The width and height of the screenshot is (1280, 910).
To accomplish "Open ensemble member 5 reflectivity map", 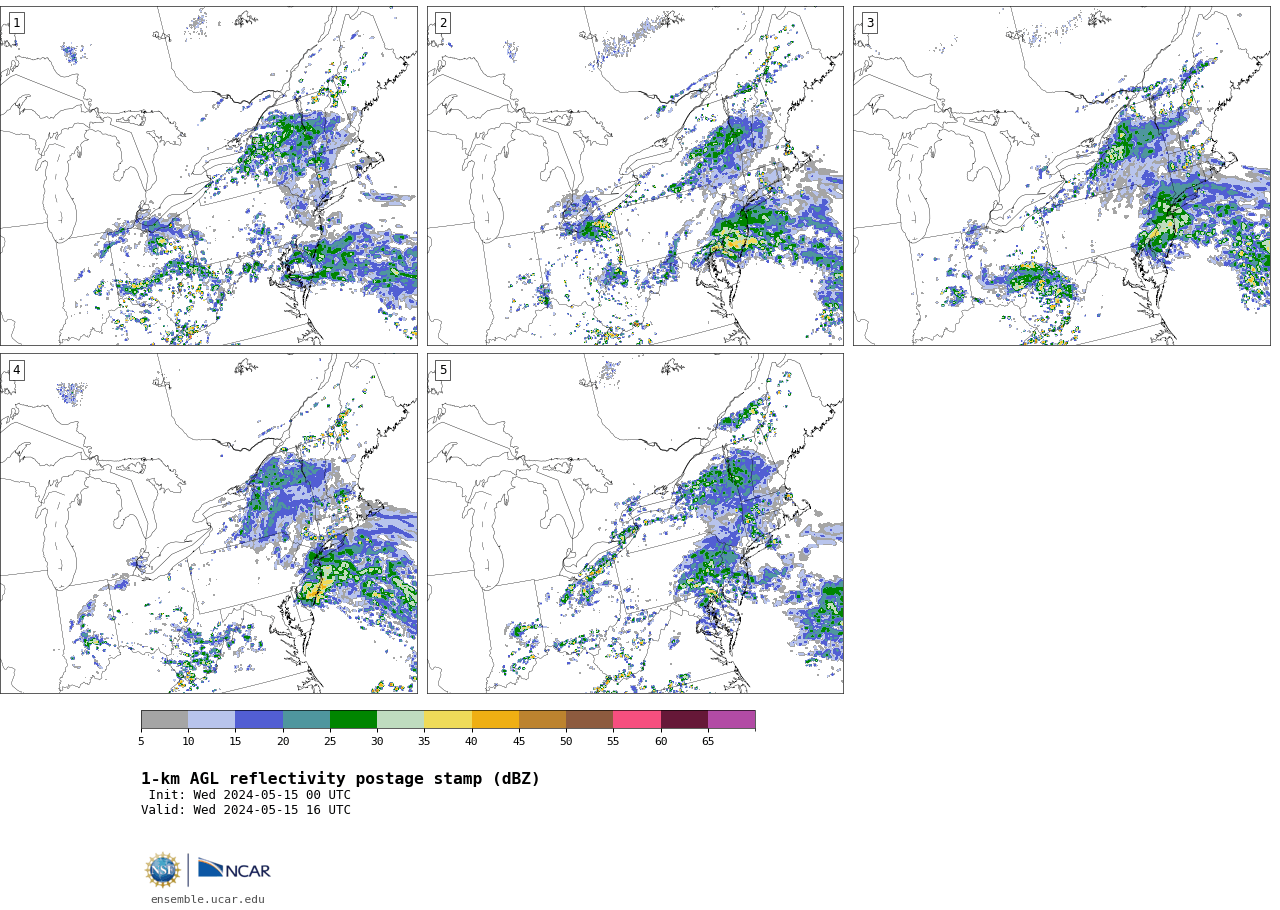I will pos(635,523).
